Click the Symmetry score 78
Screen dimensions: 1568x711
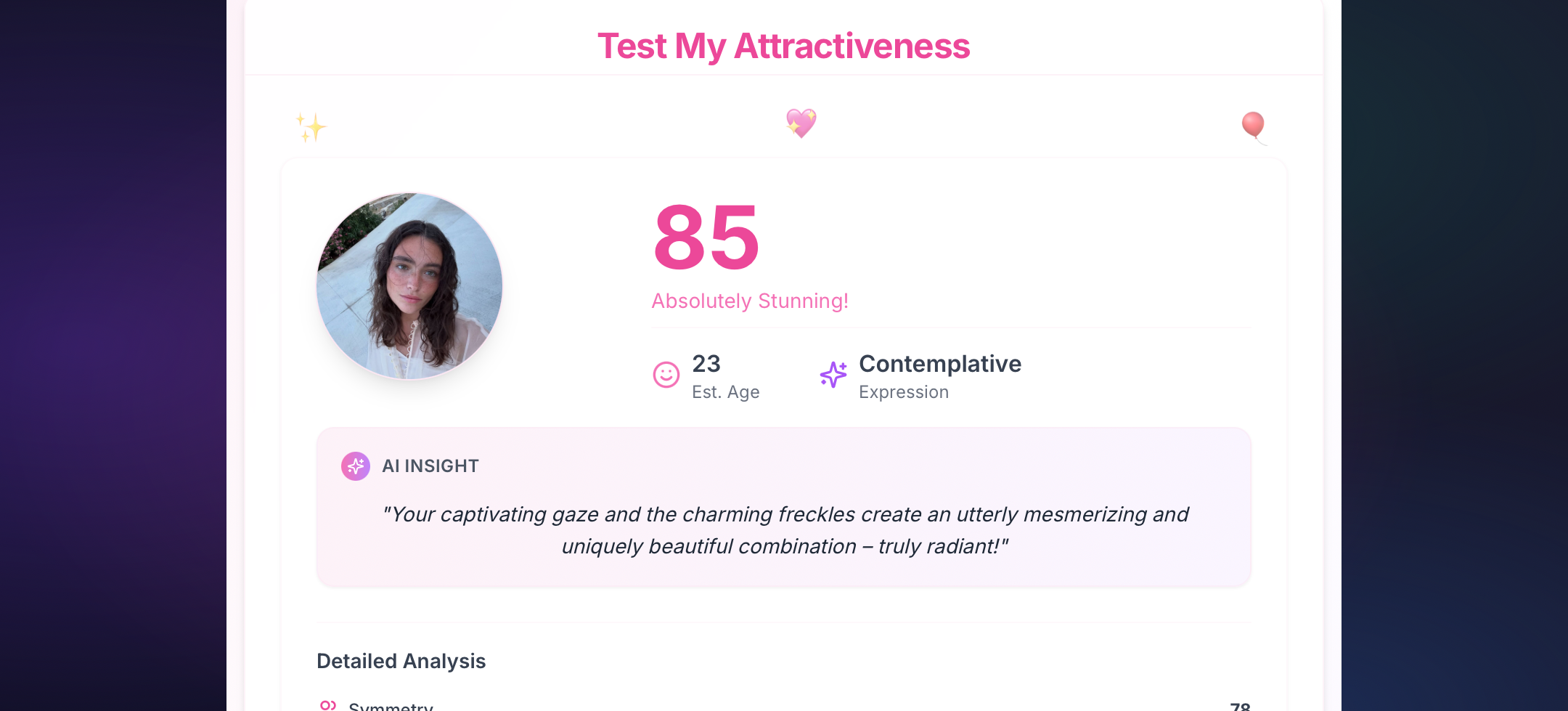(x=1239, y=706)
